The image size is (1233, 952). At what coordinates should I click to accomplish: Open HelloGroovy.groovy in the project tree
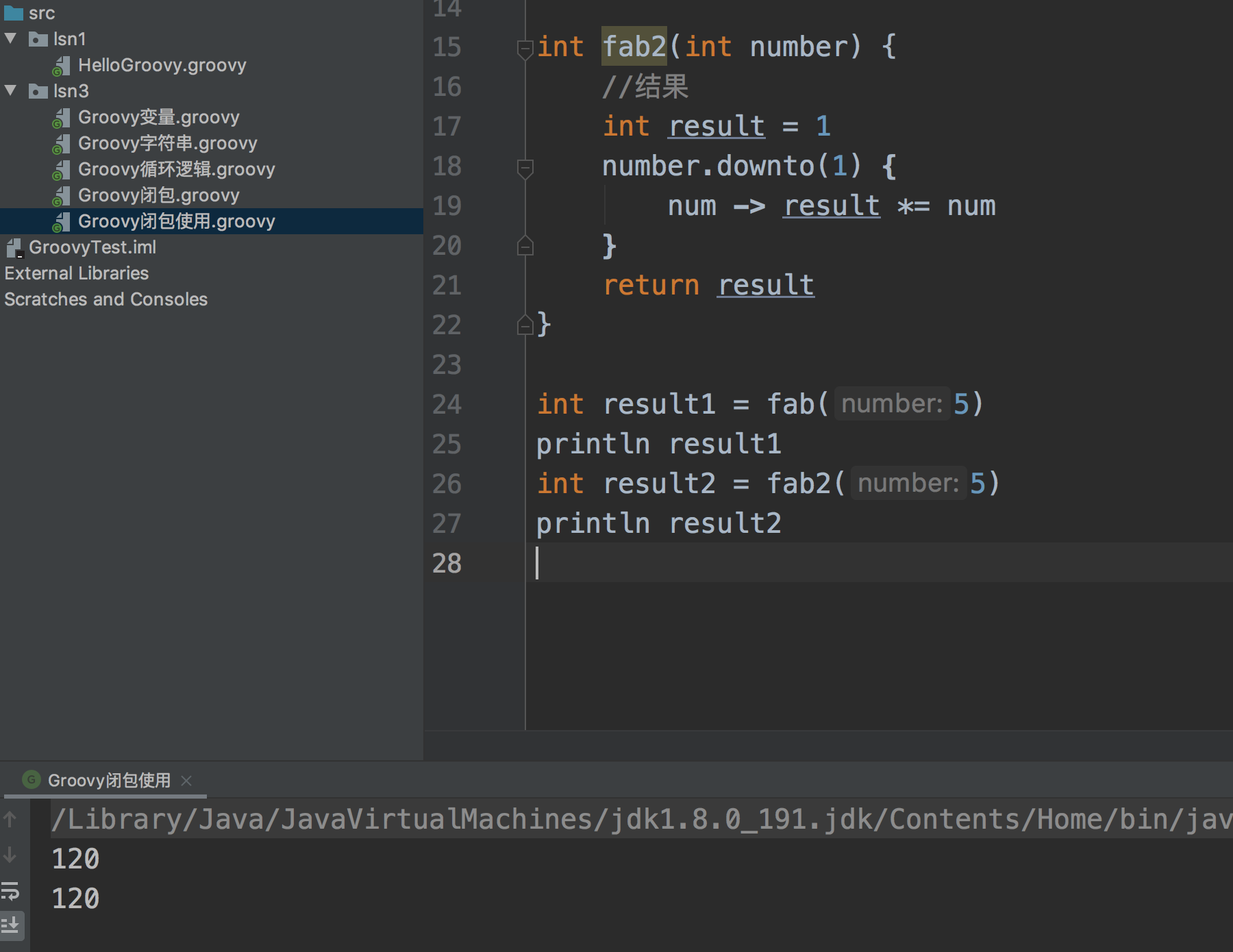pyautogui.click(x=162, y=65)
